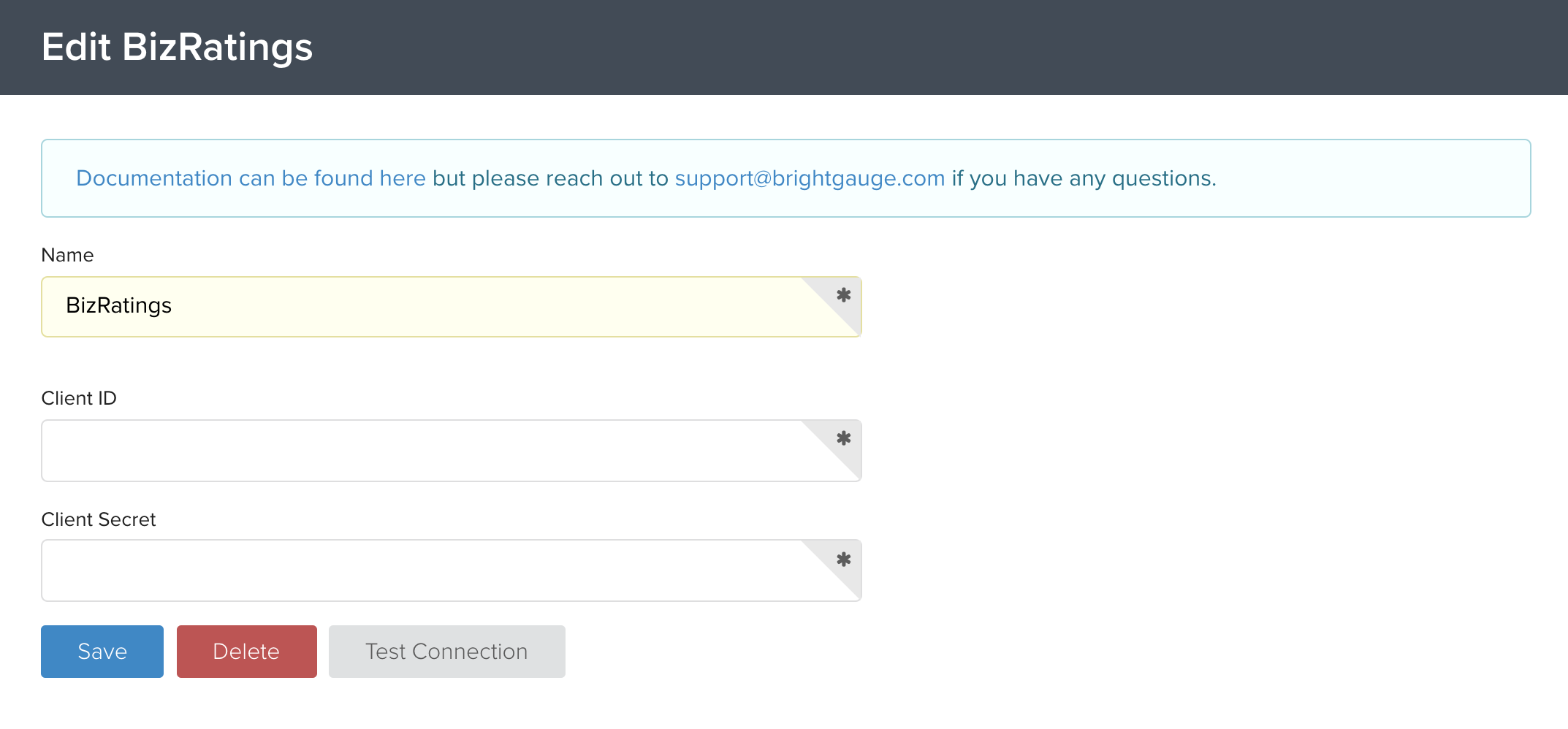This screenshot has height=729, width=1568.
Task: Click the support@brightgauge.com email link
Action: (810, 178)
